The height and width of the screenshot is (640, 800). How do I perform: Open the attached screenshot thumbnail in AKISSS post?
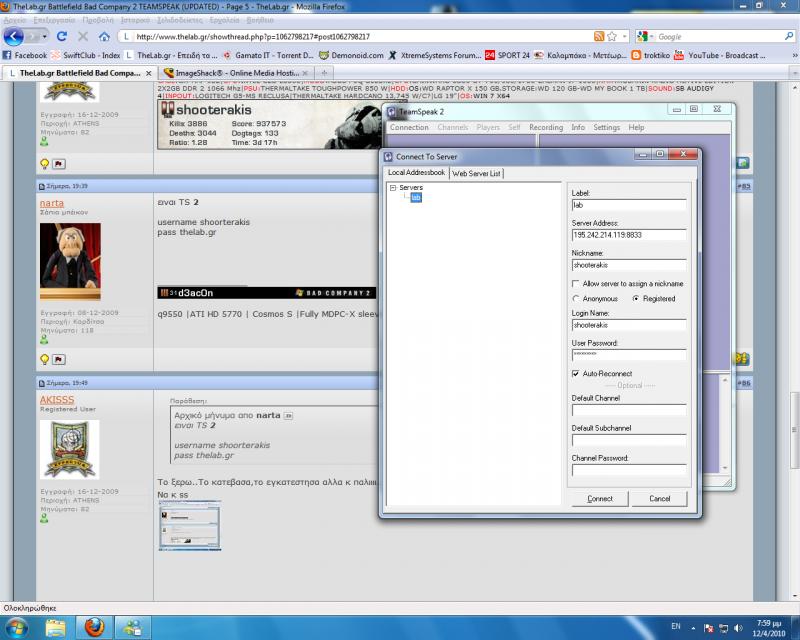click(190, 525)
